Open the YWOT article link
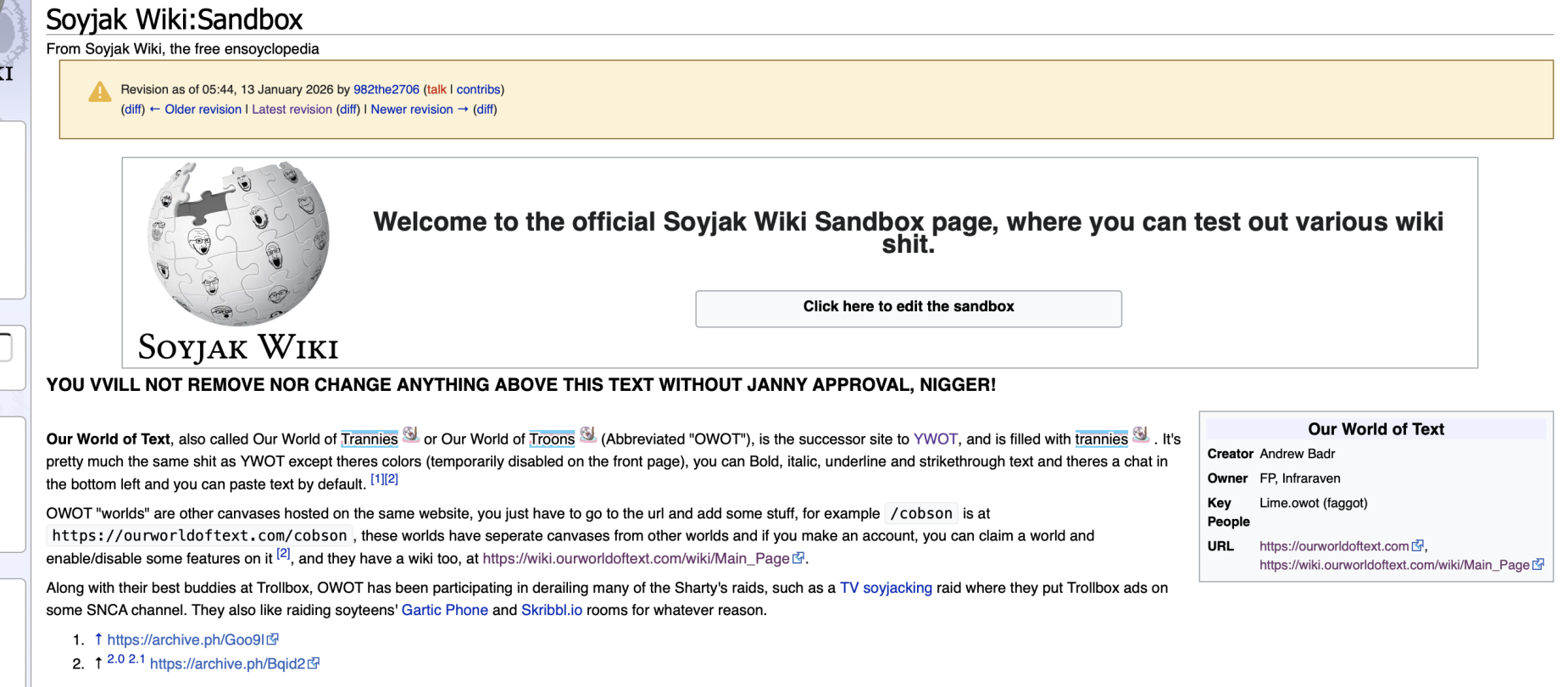 [x=935, y=439]
